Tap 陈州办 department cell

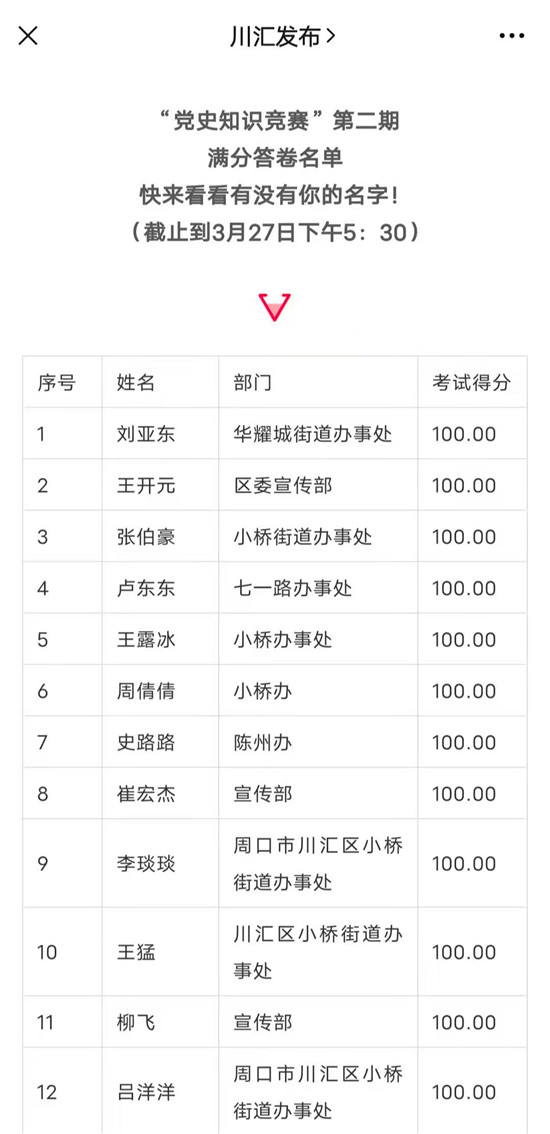pos(263,743)
